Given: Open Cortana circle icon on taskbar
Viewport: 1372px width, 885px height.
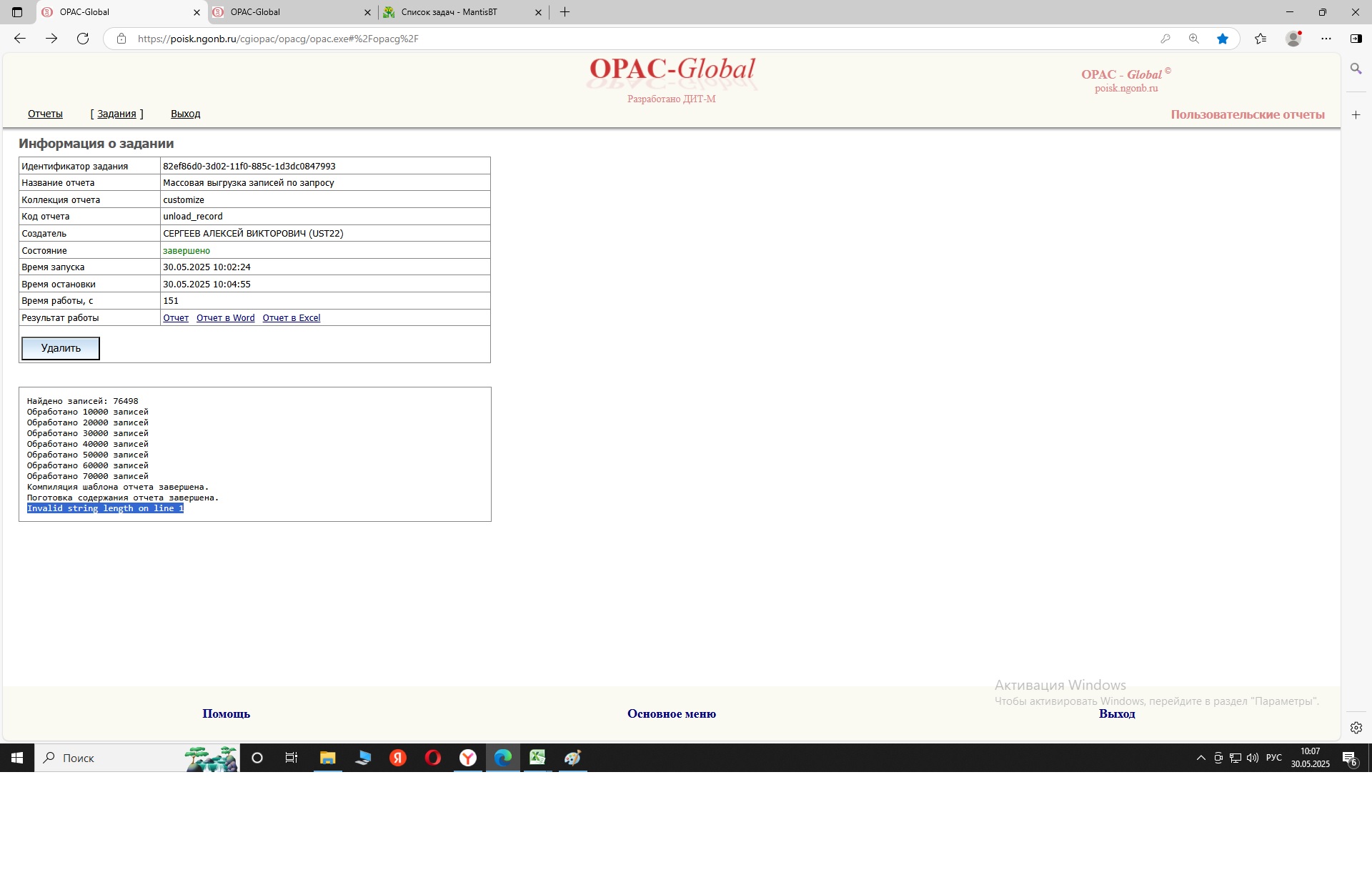Looking at the screenshot, I should pos(257,758).
